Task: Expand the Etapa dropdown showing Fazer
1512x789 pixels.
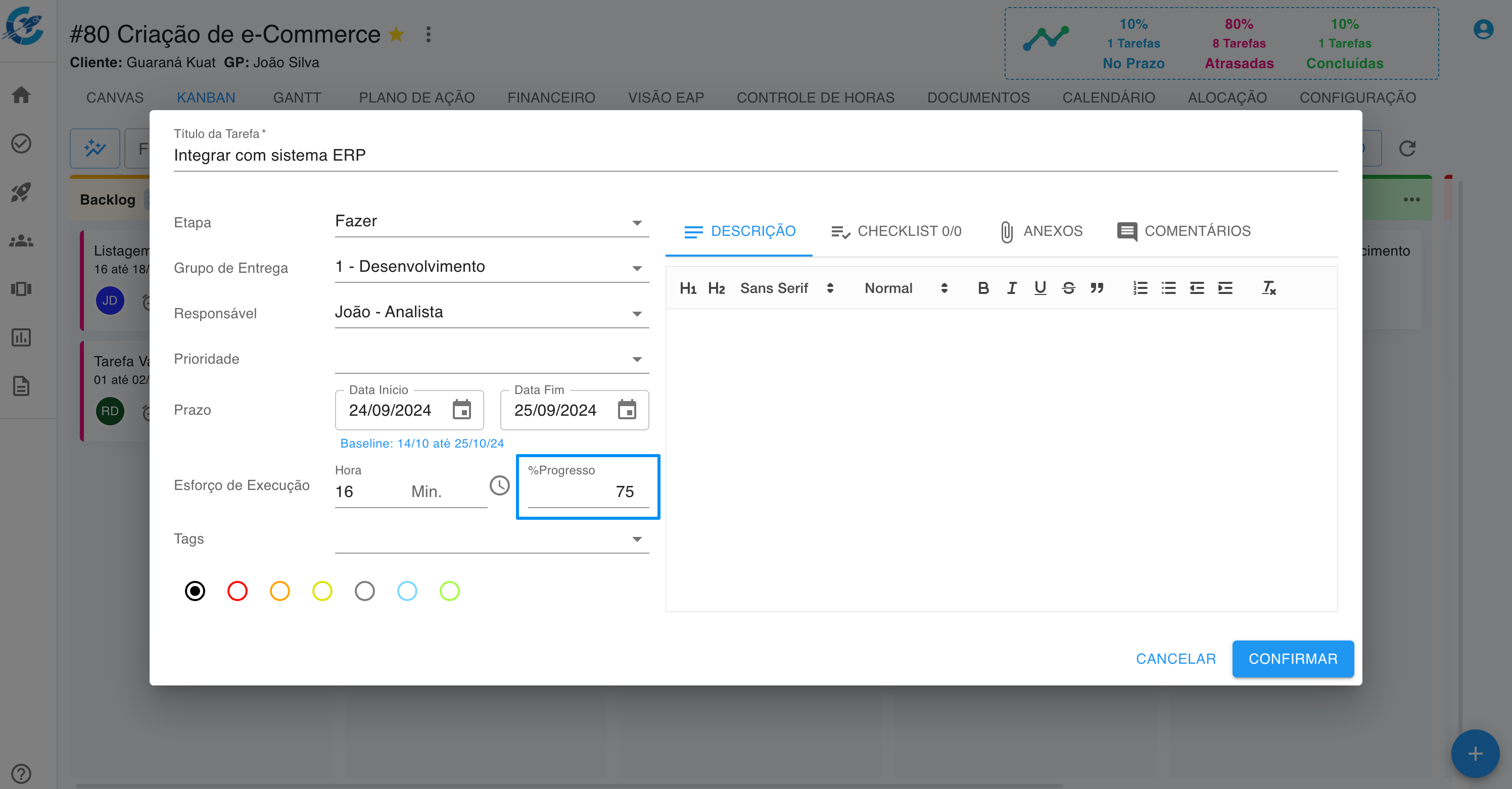Action: click(x=491, y=222)
